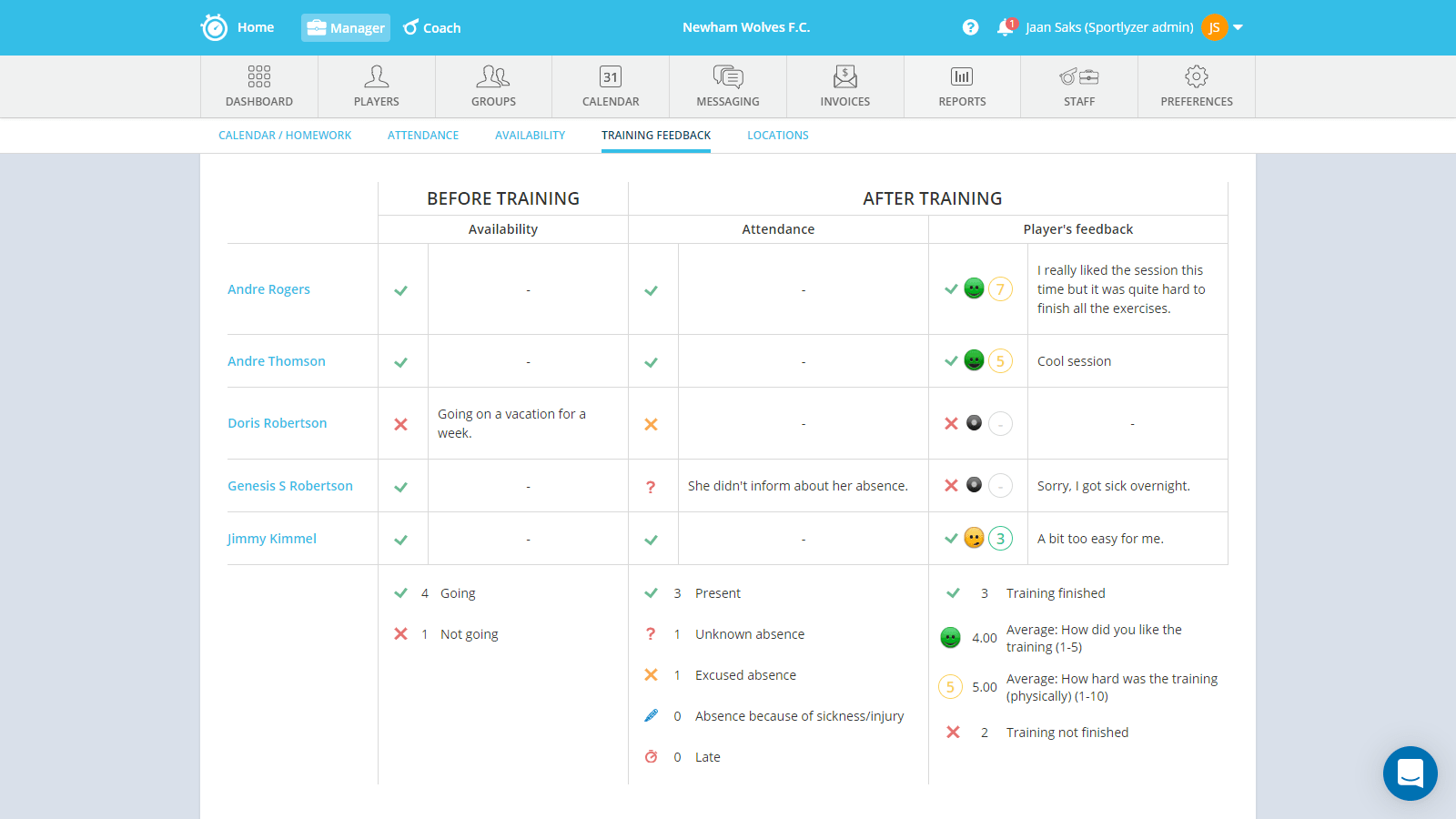Viewport: 1456px width, 819px height.
Task: Click Andre Rogers' difficulty rating 7 circle
Action: [1000, 289]
